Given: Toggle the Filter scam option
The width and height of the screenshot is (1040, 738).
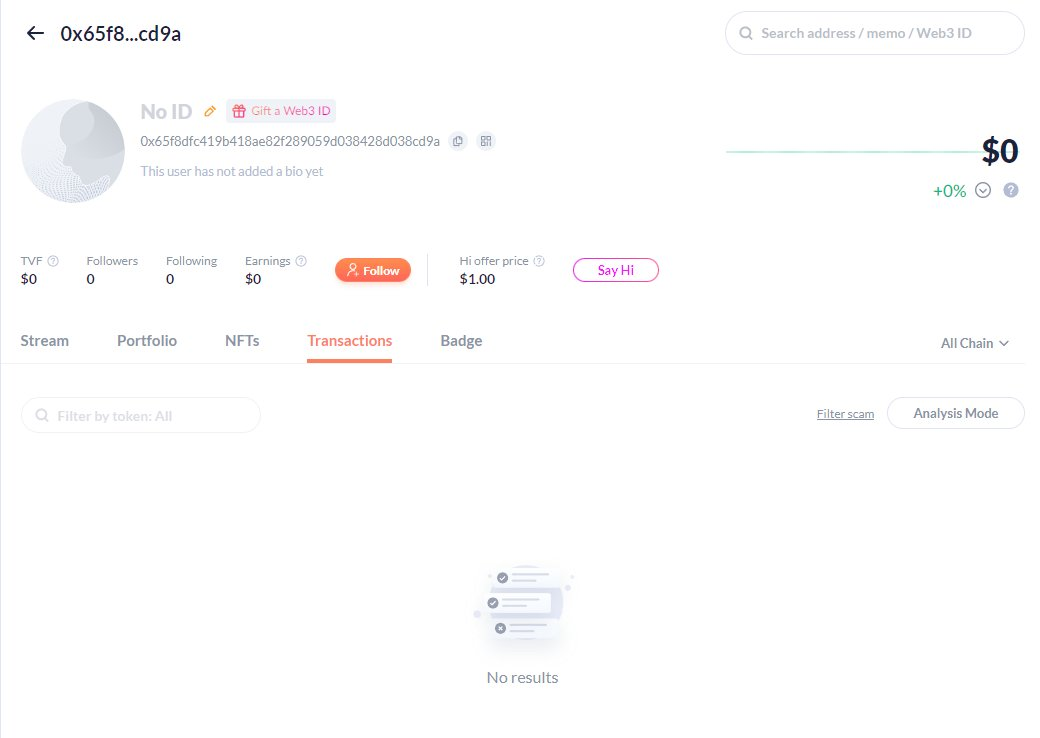Looking at the screenshot, I should [845, 414].
